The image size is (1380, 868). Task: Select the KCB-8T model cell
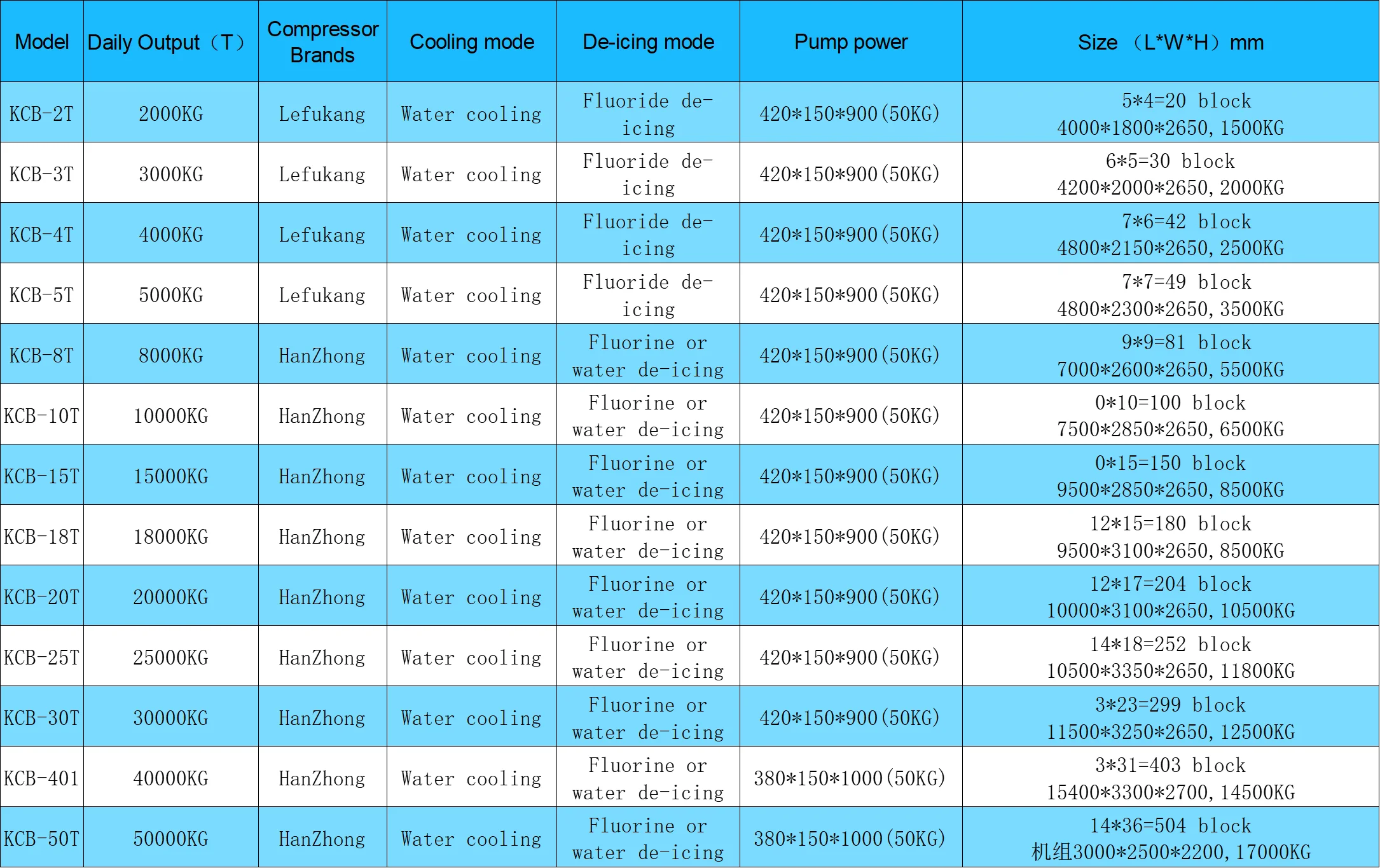(41, 355)
